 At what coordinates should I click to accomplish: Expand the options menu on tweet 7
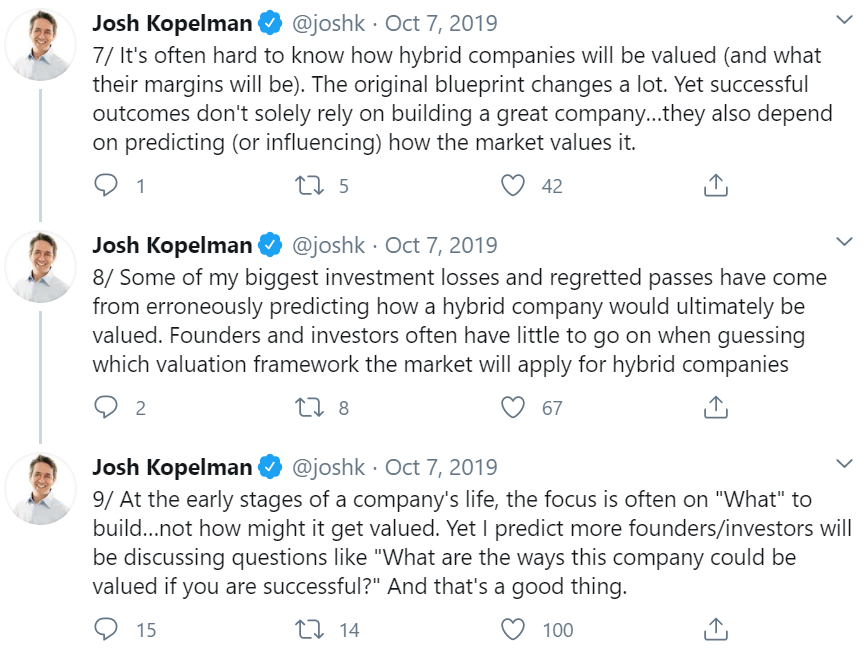click(x=844, y=18)
